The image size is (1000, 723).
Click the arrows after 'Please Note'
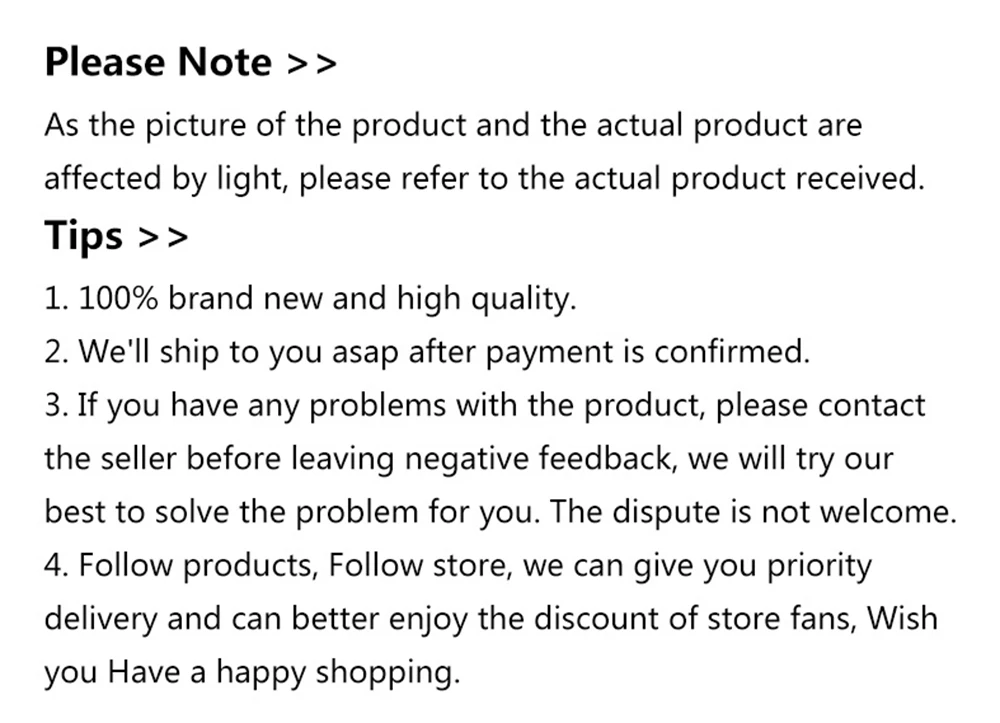312,64
